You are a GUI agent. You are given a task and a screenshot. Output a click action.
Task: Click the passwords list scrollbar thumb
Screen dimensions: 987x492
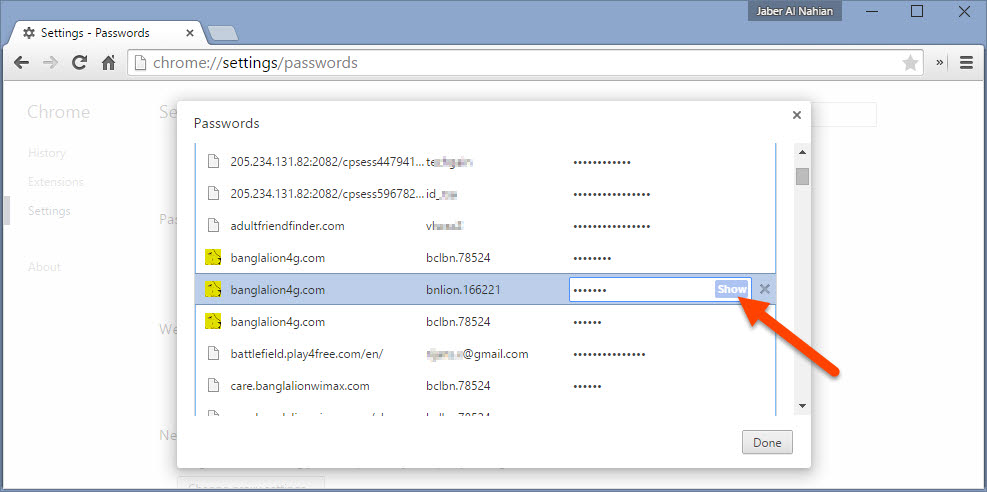pos(802,176)
